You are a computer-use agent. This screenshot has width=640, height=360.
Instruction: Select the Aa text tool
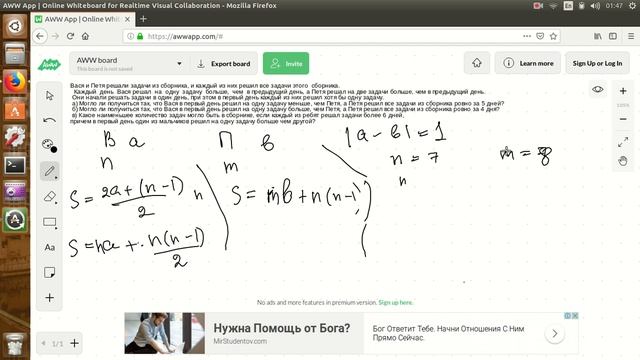tap(49, 247)
